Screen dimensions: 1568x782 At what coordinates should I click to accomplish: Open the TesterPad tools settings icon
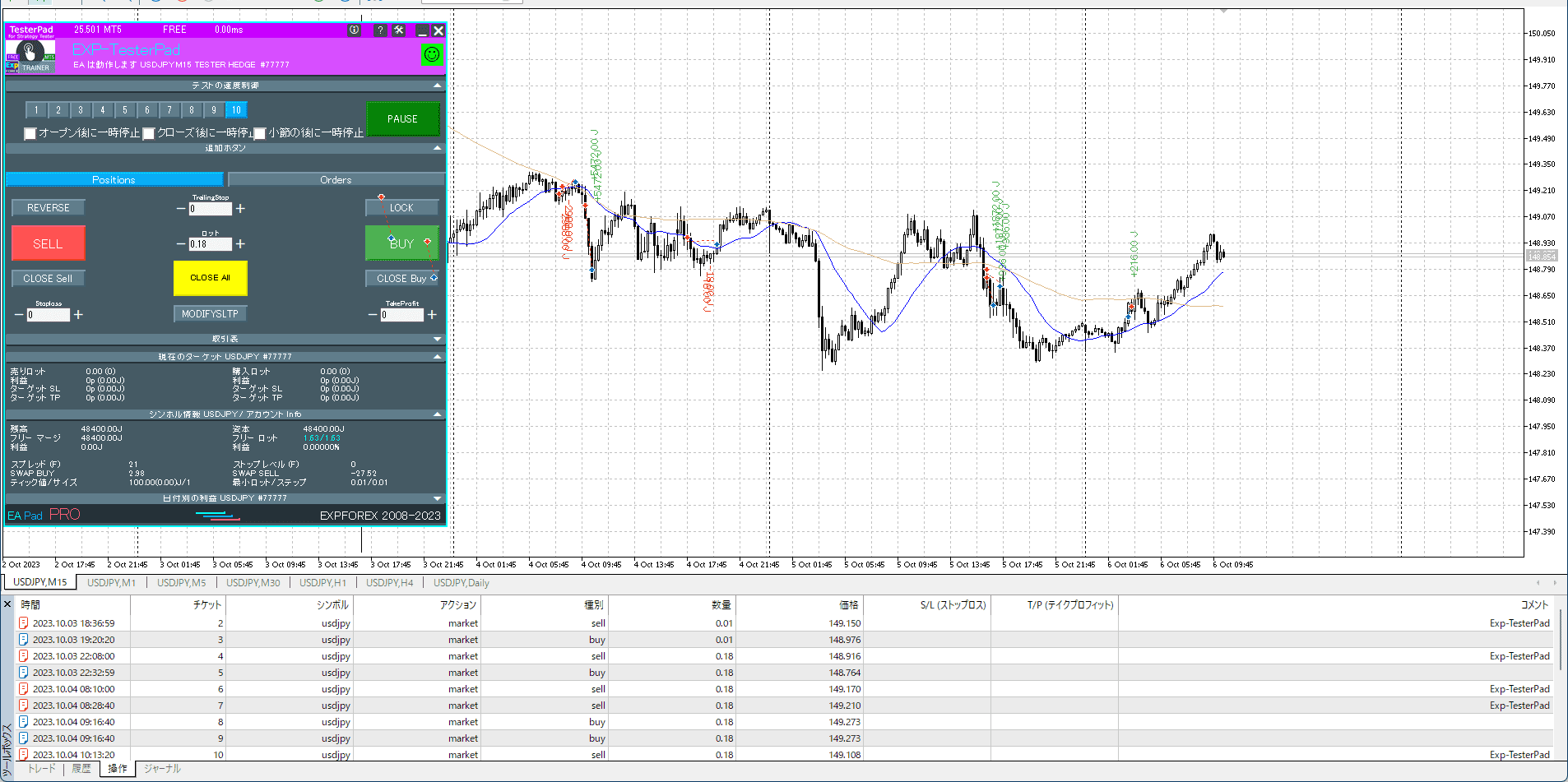(x=399, y=30)
